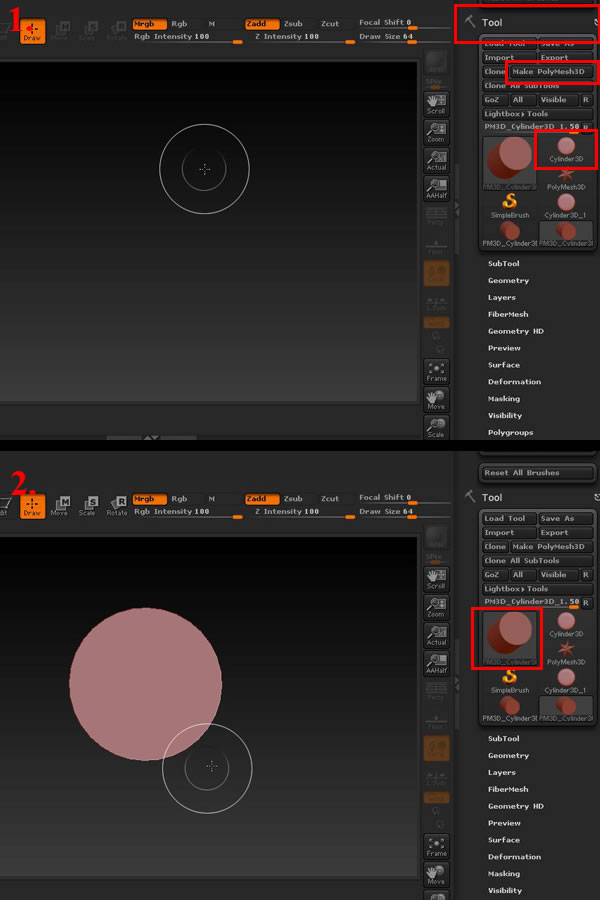600x900 pixels.
Task: Toggle Mrgb mode in step 1 screenshot
Action: 149,24
